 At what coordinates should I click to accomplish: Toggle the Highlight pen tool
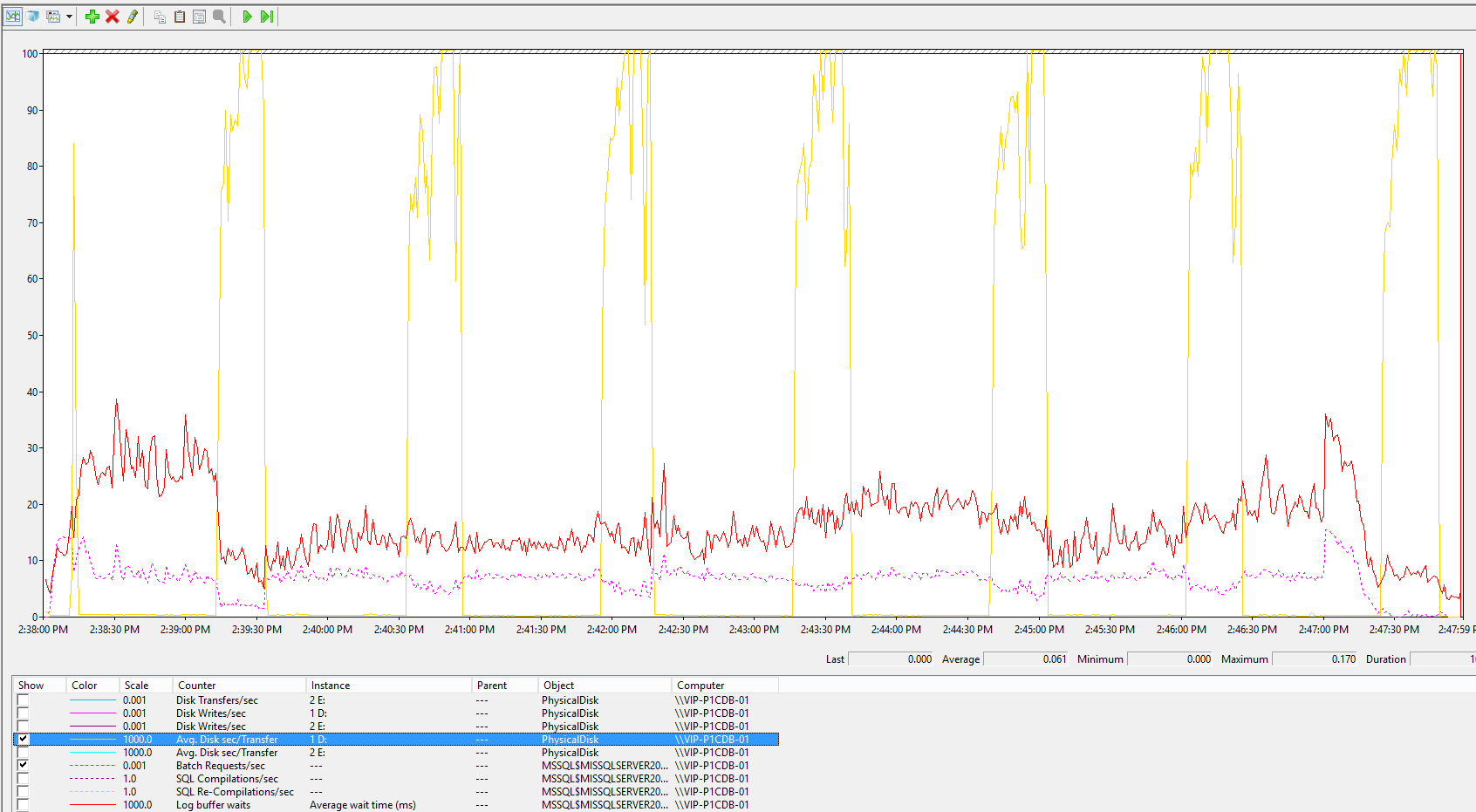tap(133, 17)
